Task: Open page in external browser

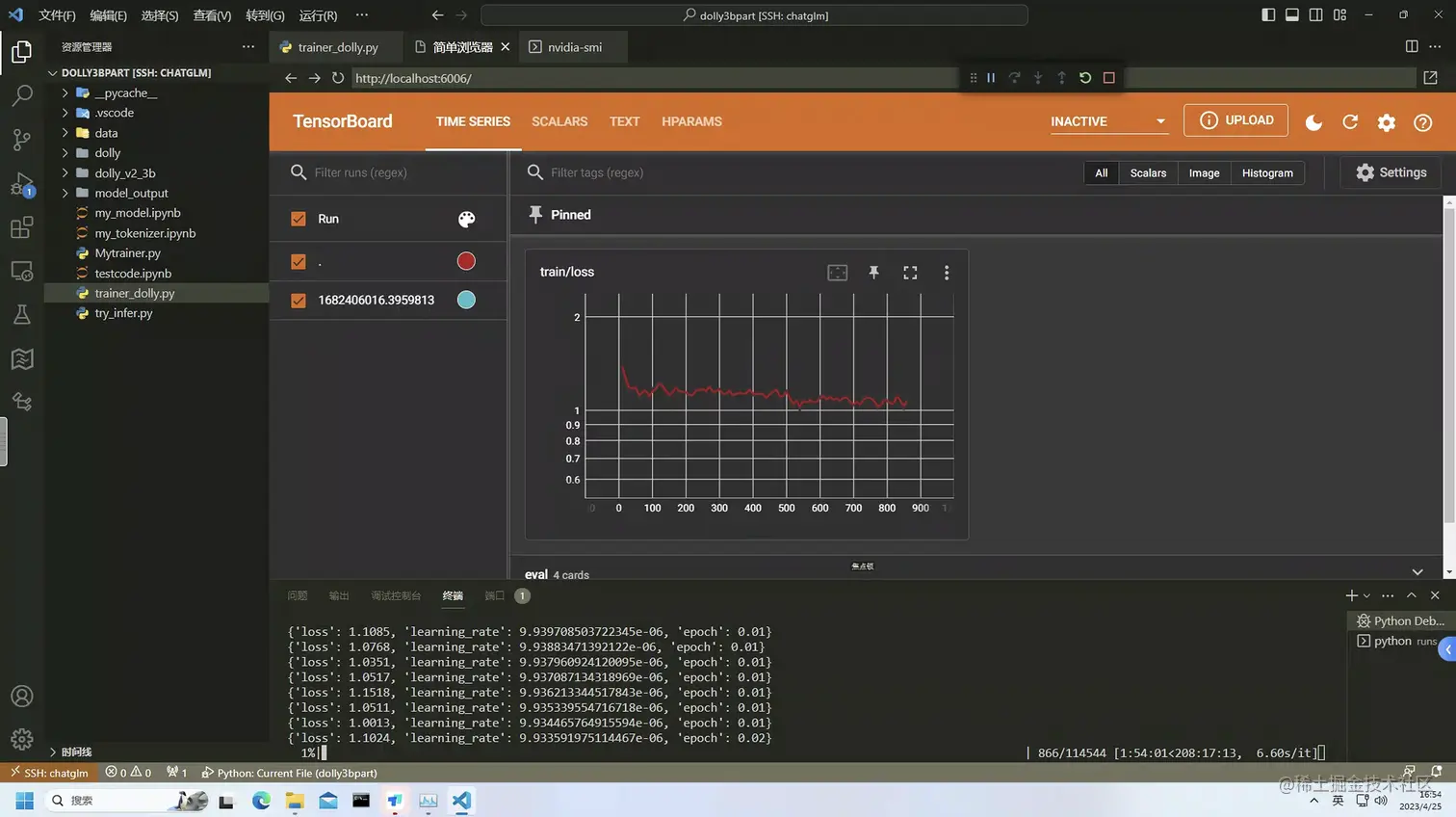Action: click(1430, 78)
